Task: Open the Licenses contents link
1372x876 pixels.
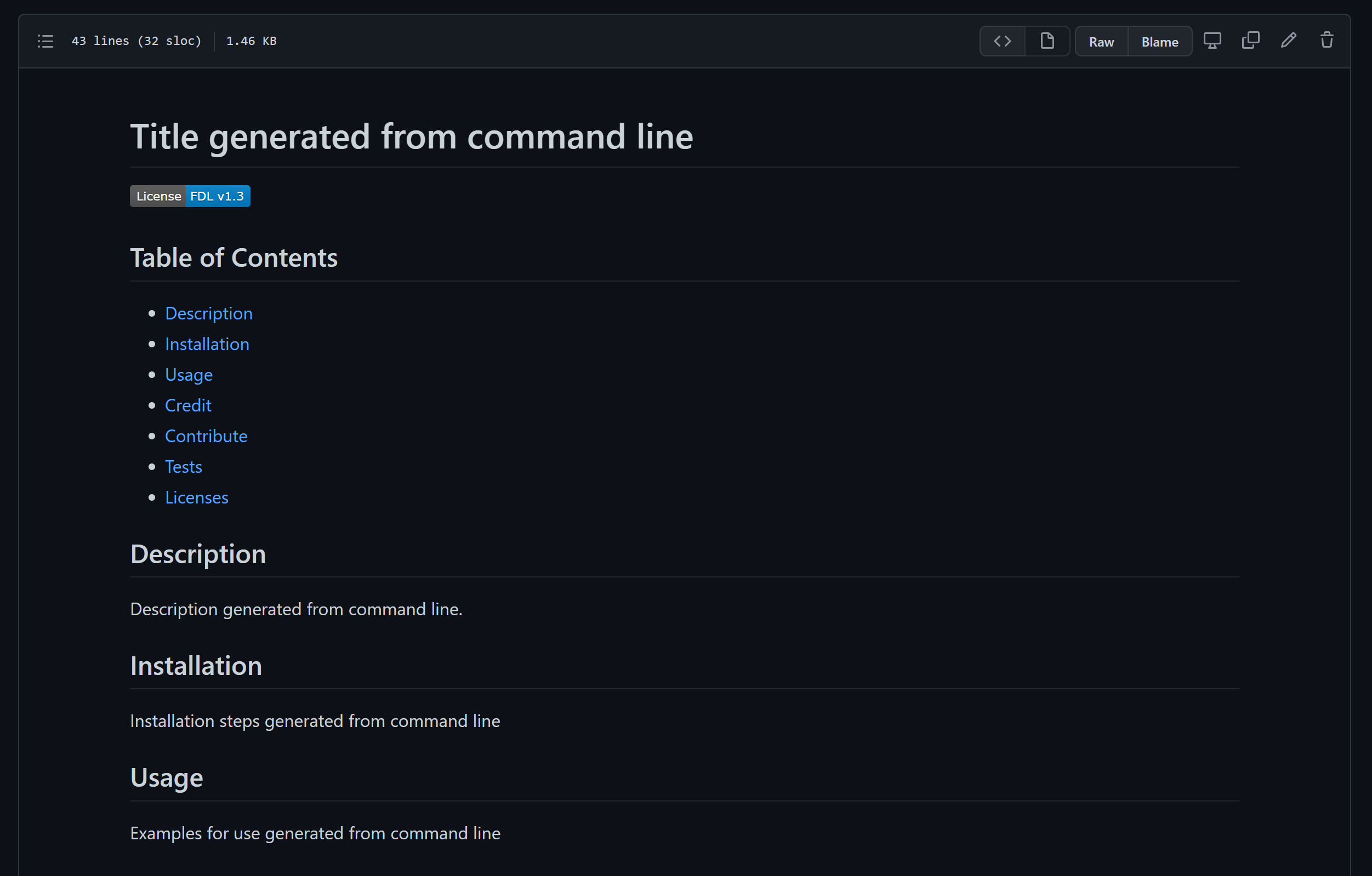Action: pyautogui.click(x=197, y=498)
